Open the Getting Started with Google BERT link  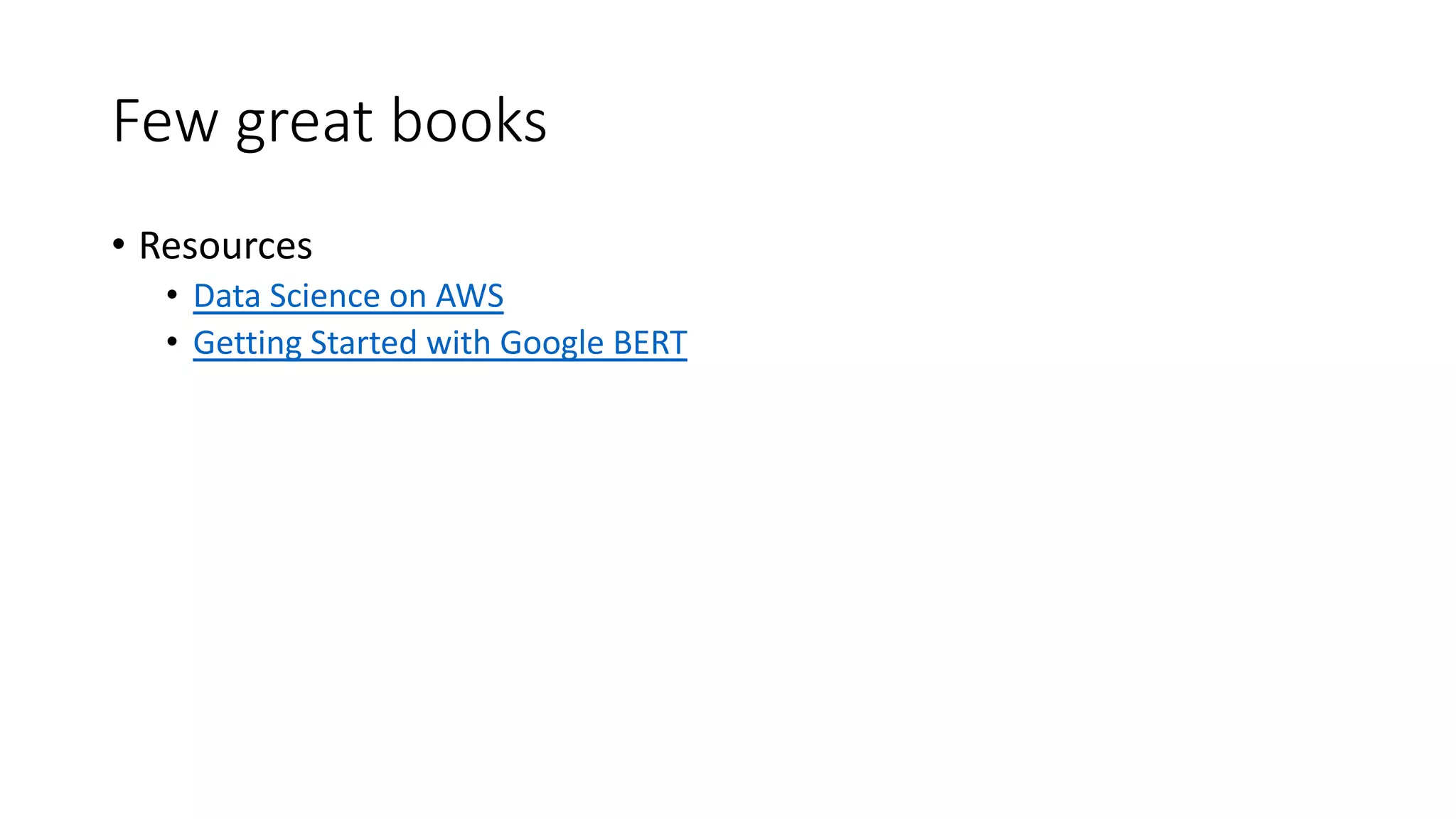tap(439, 343)
